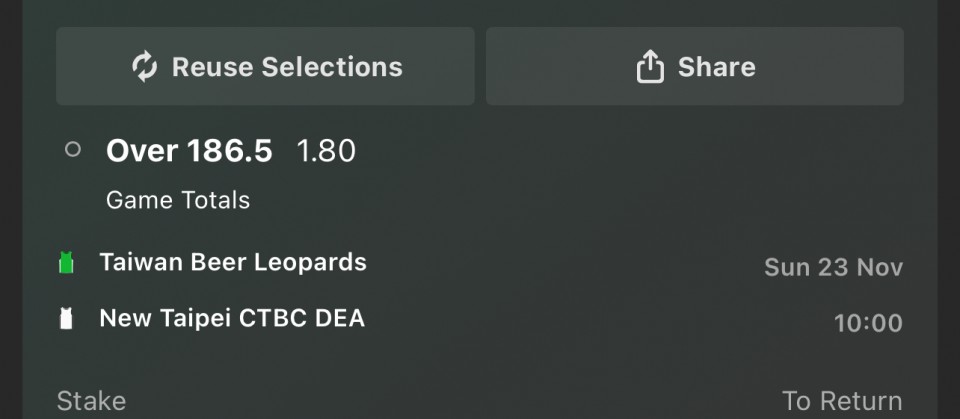The width and height of the screenshot is (960, 419).
Task: Click the dark strip above the buttons
Action: (x=480, y=10)
